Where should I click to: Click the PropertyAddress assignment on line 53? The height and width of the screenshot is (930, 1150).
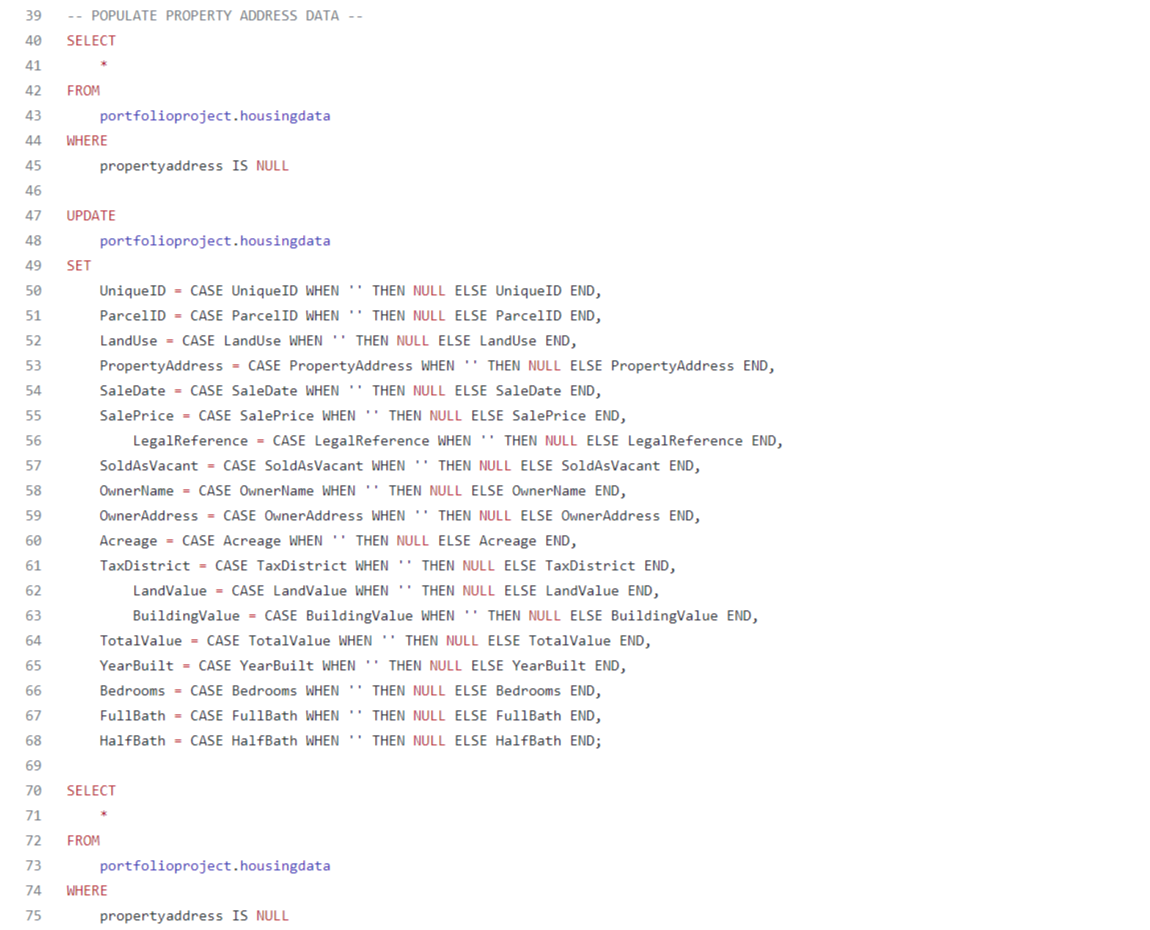(x=437, y=365)
